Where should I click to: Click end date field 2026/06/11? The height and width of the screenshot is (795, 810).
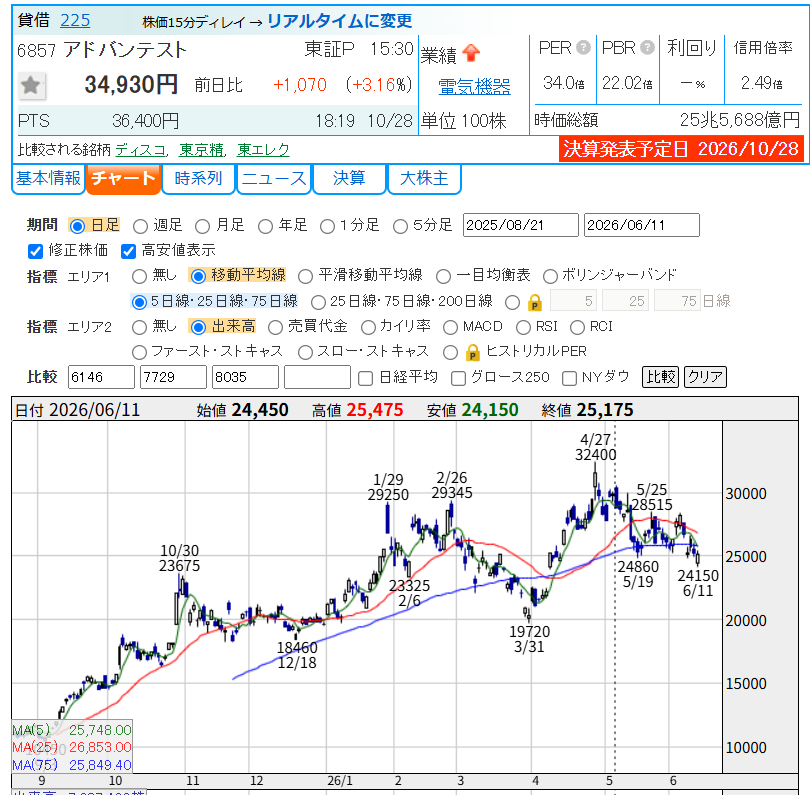[642, 225]
